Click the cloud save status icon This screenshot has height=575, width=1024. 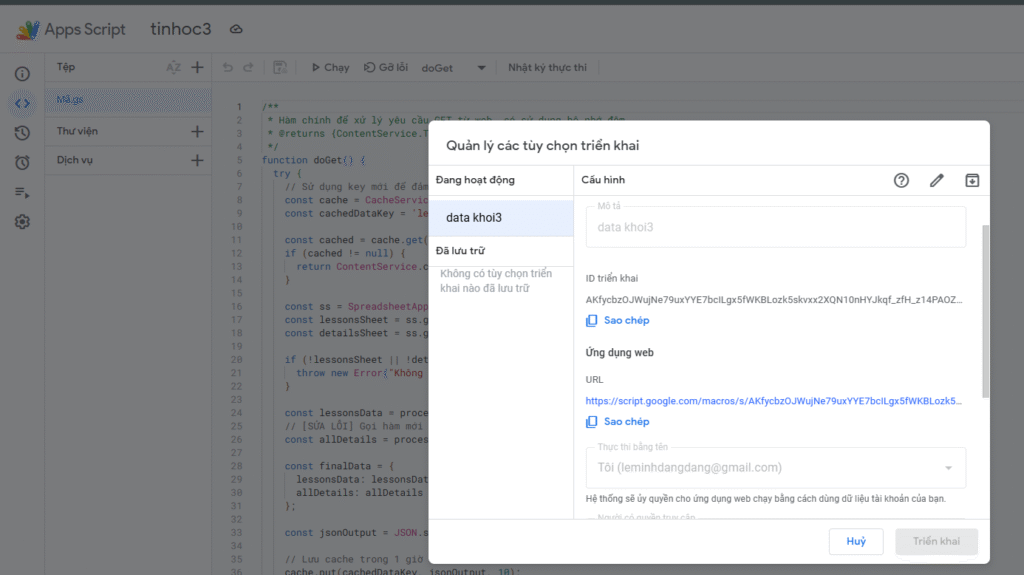click(x=236, y=29)
